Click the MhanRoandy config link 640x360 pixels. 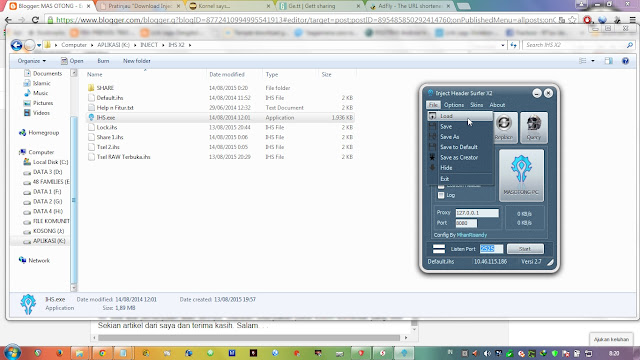coord(471,235)
